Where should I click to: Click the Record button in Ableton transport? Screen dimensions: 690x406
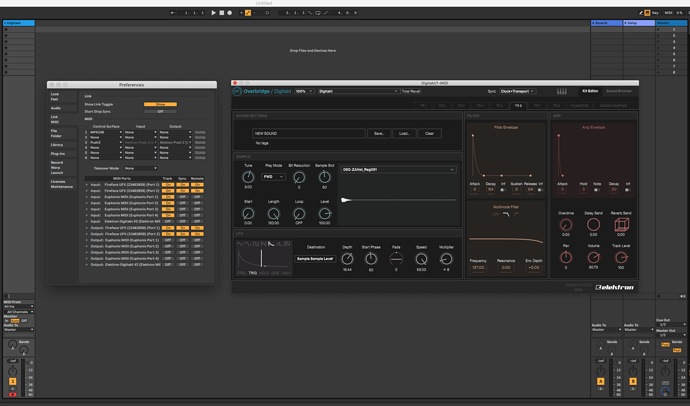click(x=230, y=13)
